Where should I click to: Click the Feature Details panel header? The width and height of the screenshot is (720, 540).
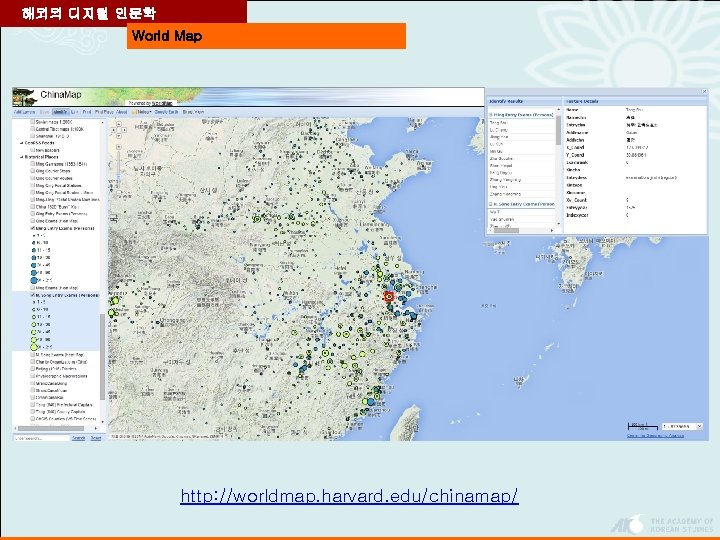(x=635, y=101)
